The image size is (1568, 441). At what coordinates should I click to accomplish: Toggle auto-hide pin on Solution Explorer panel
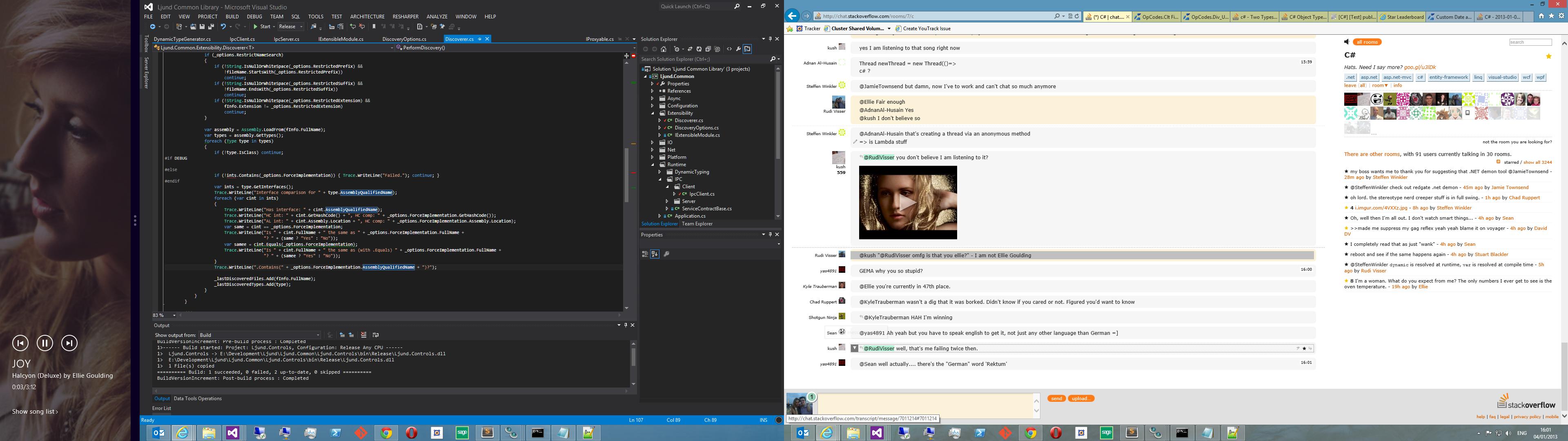coord(771,39)
